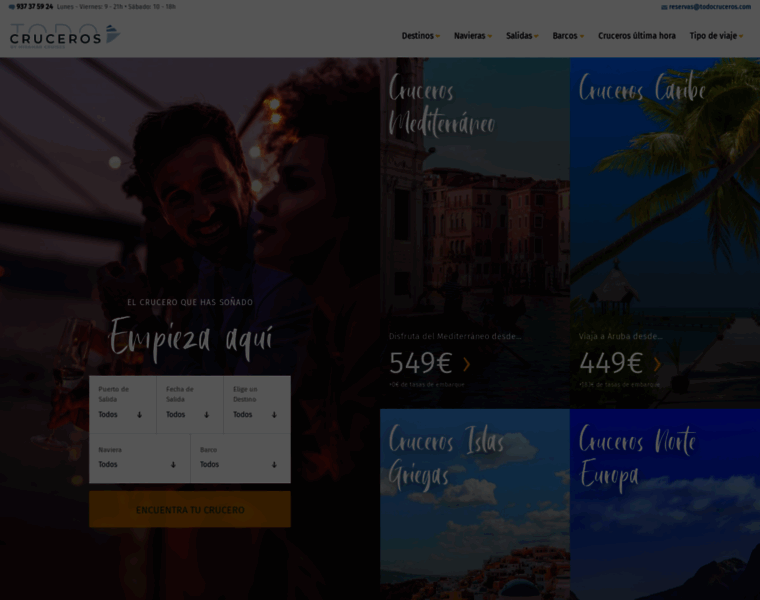Click 'El crucero que has soñado' text
The height and width of the screenshot is (600, 760).
(190, 302)
